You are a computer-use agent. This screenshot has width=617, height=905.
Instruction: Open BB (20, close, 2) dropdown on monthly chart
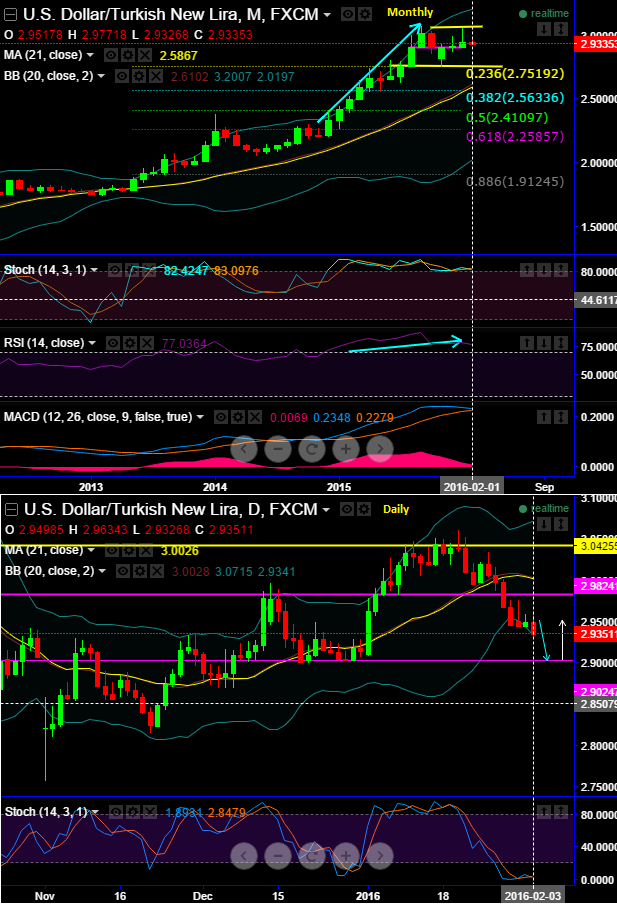click(x=101, y=76)
